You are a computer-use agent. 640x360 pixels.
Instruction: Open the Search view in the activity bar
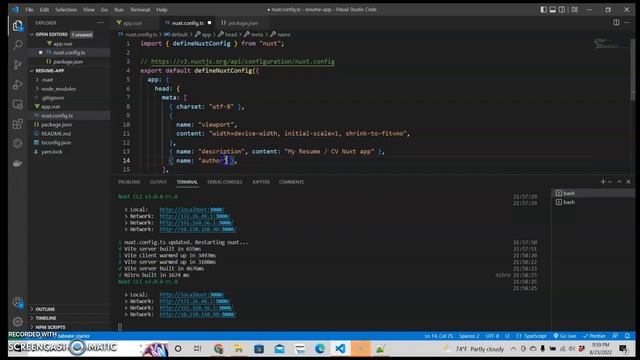pos(18,45)
